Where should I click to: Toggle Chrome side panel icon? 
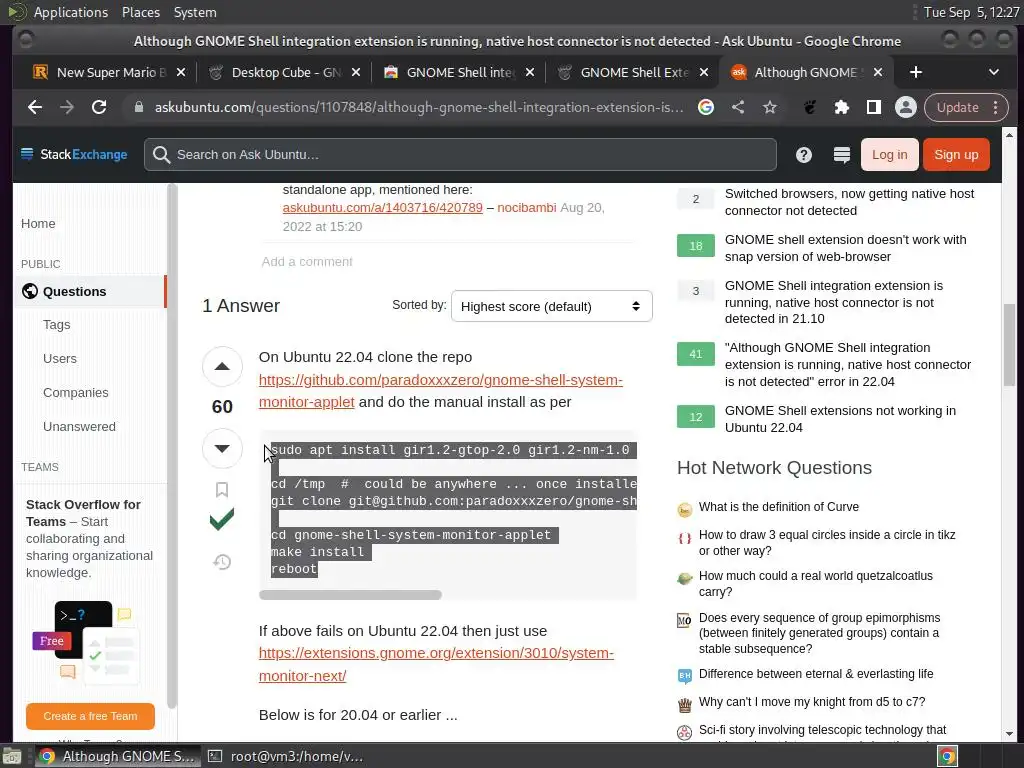[874, 107]
